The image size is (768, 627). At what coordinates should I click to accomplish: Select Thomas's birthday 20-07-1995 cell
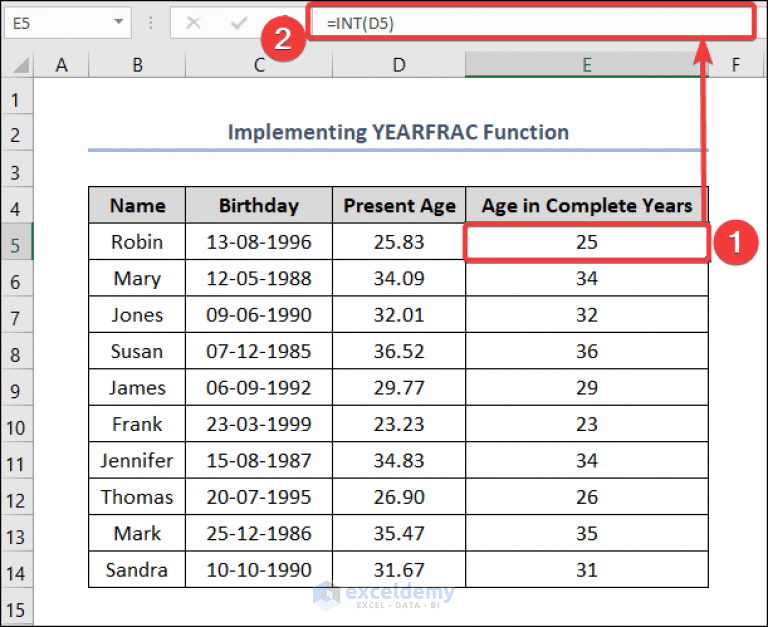point(259,497)
